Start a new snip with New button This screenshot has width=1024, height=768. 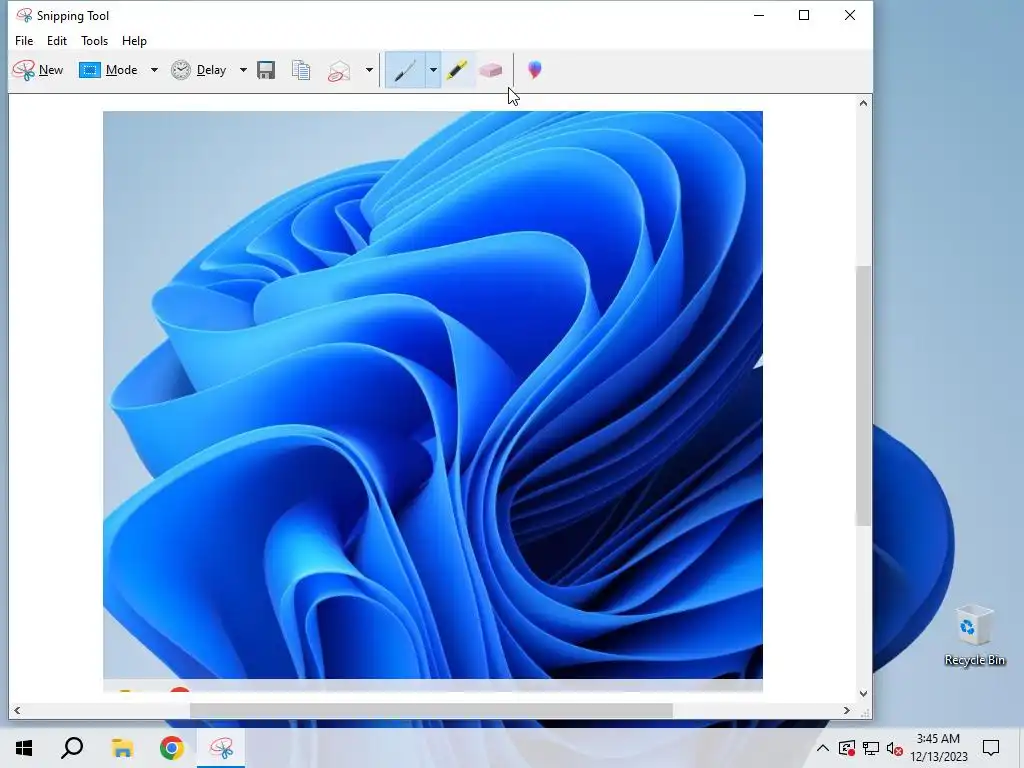click(x=38, y=70)
